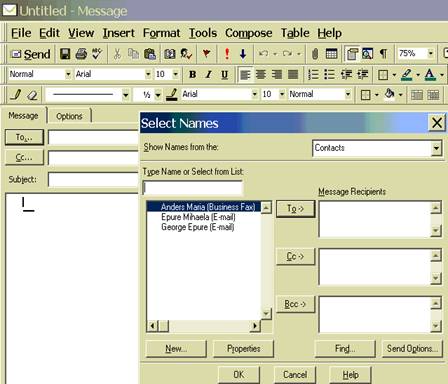Toggle Underline formatting
The height and width of the screenshot is (384, 448).
[225, 74]
